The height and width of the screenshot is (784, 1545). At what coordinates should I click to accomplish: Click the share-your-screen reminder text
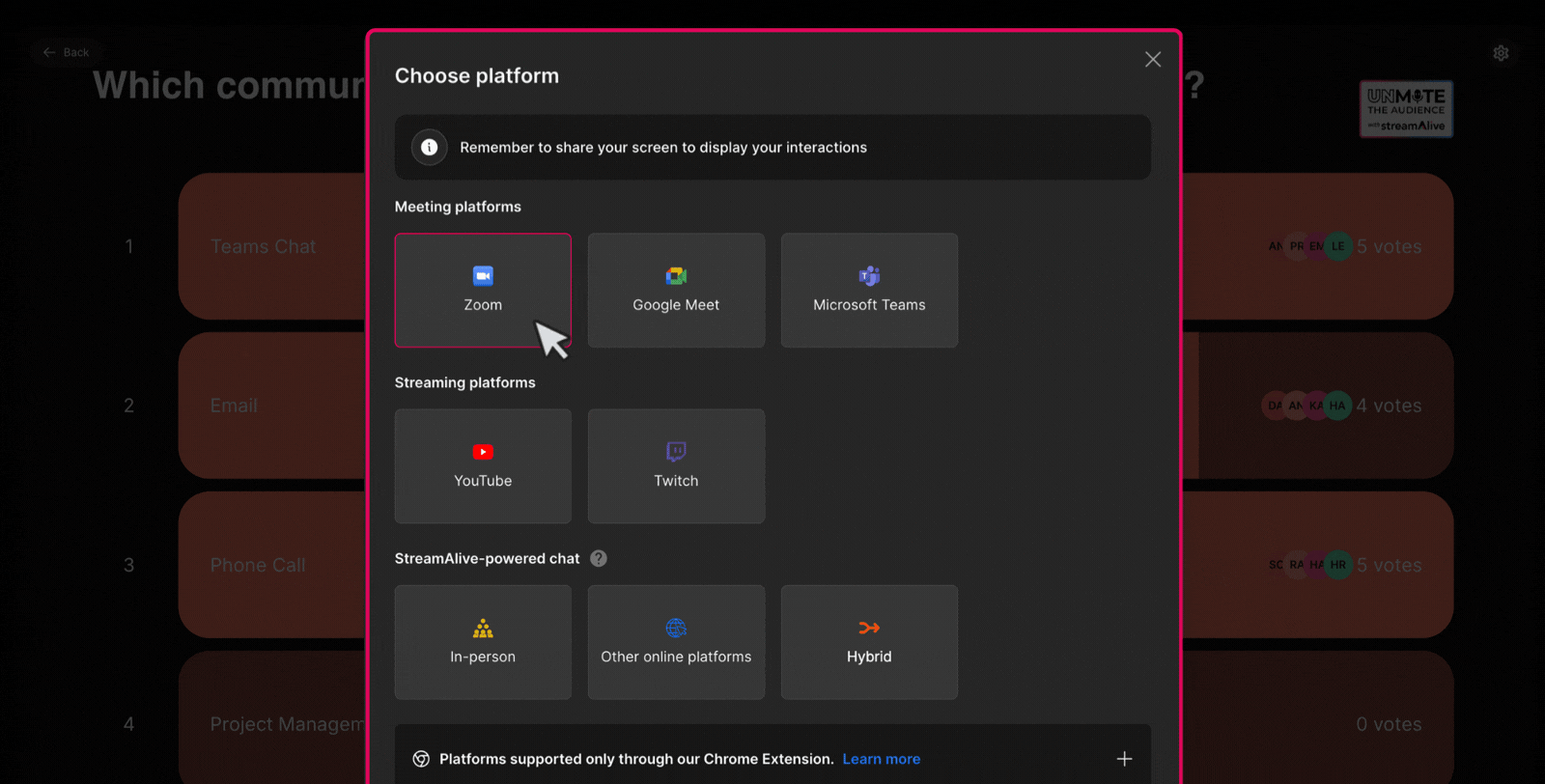coord(663,148)
